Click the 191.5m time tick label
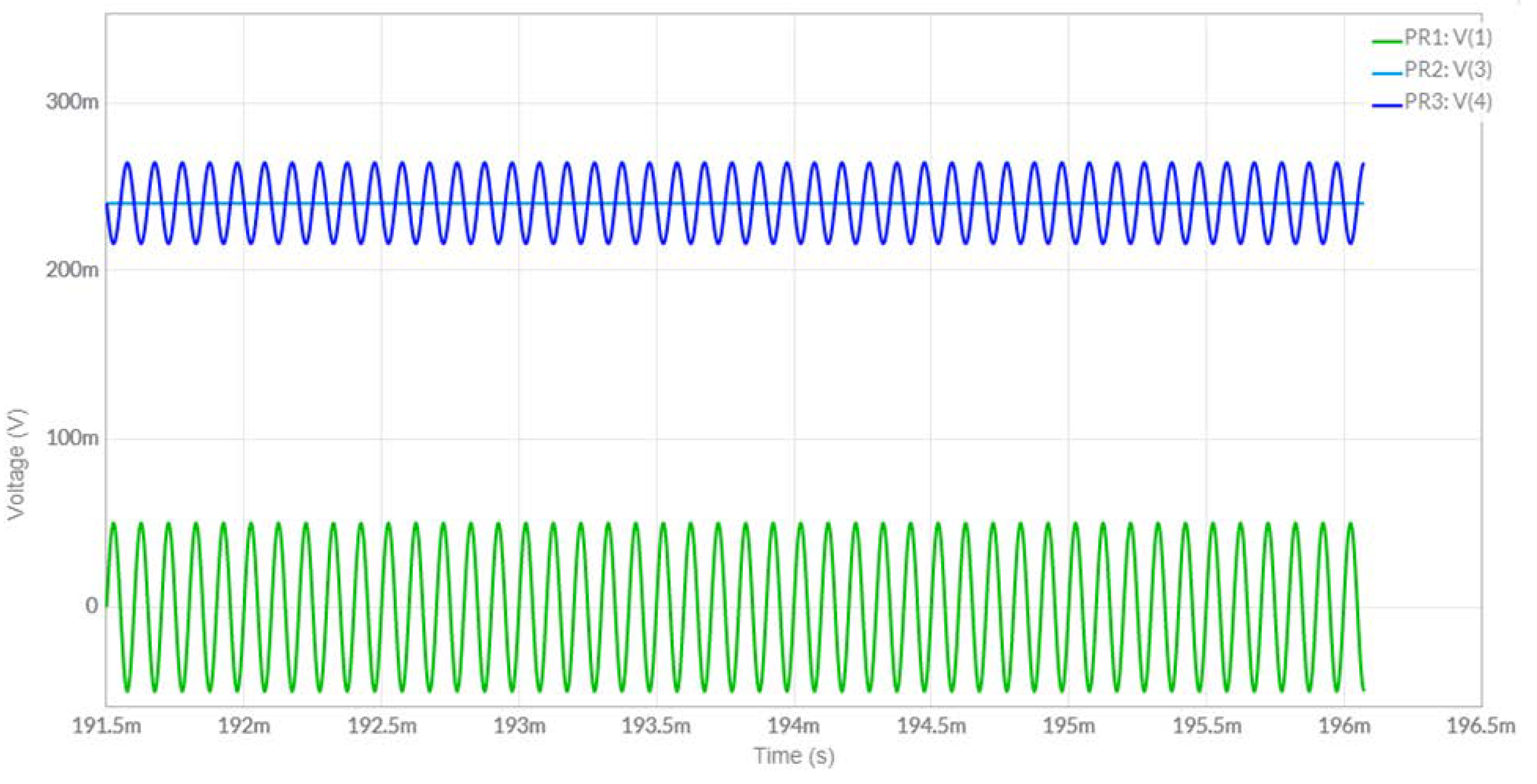Viewport: 1537px width, 784px height. click(x=106, y=726)
